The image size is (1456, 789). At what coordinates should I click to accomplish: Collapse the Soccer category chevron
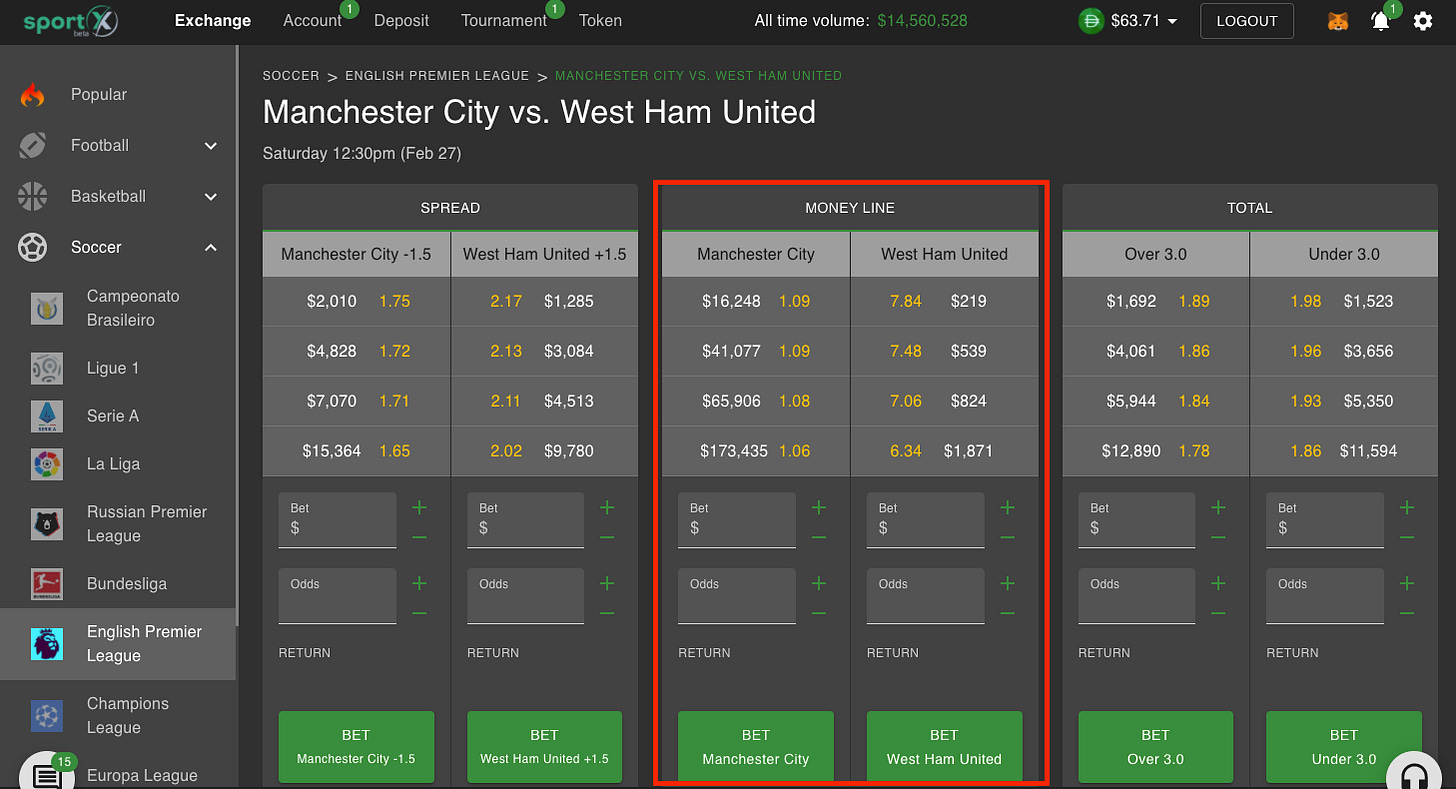point(211,248)
